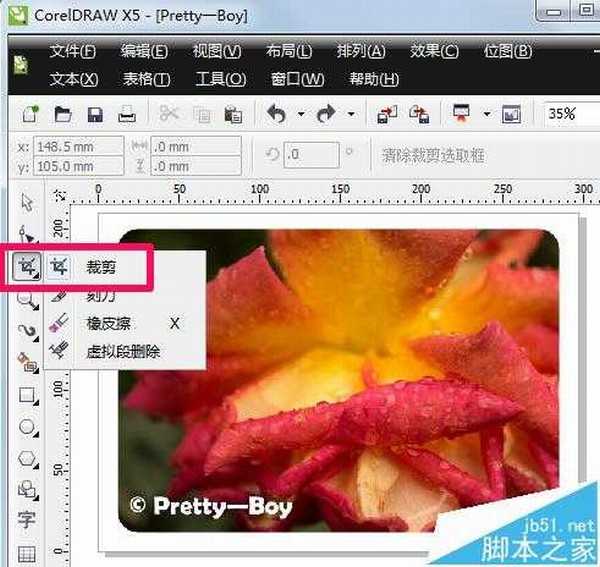Viewport: 600px width, 567px height.
Task: Choose 裁剪 (Crop) from the flyout
Action: [102, 270]
